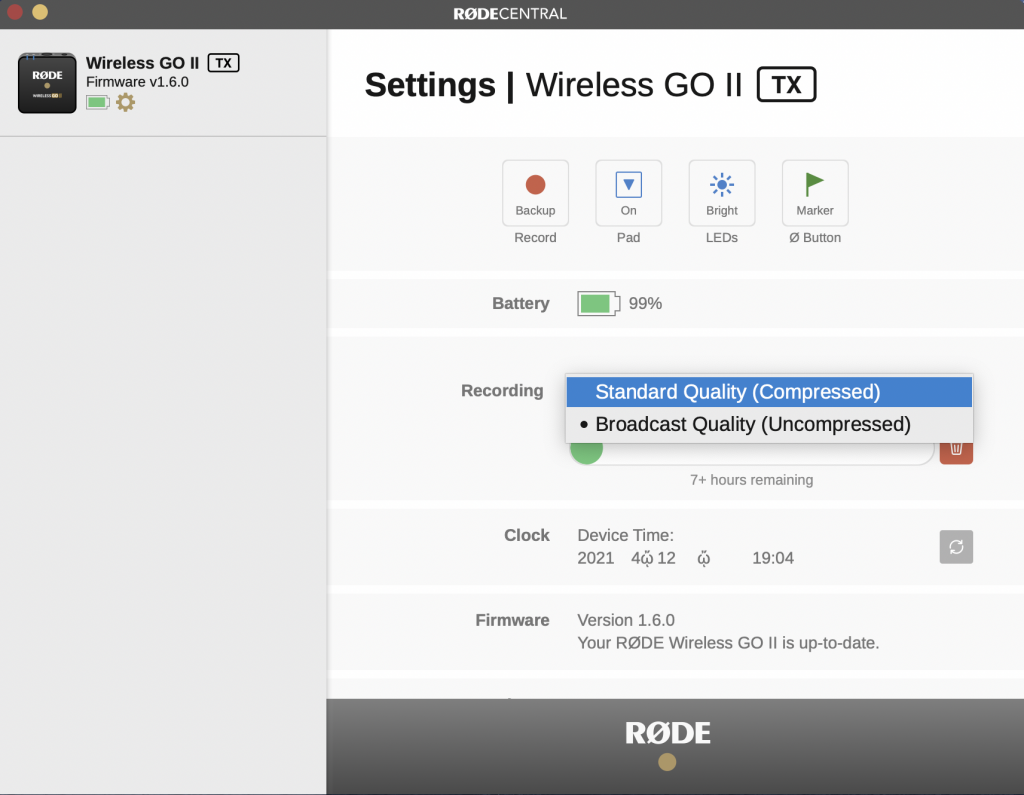Click the 99% battery percentage text
This screenshot has height=795, width=1024.
point(645,304)
